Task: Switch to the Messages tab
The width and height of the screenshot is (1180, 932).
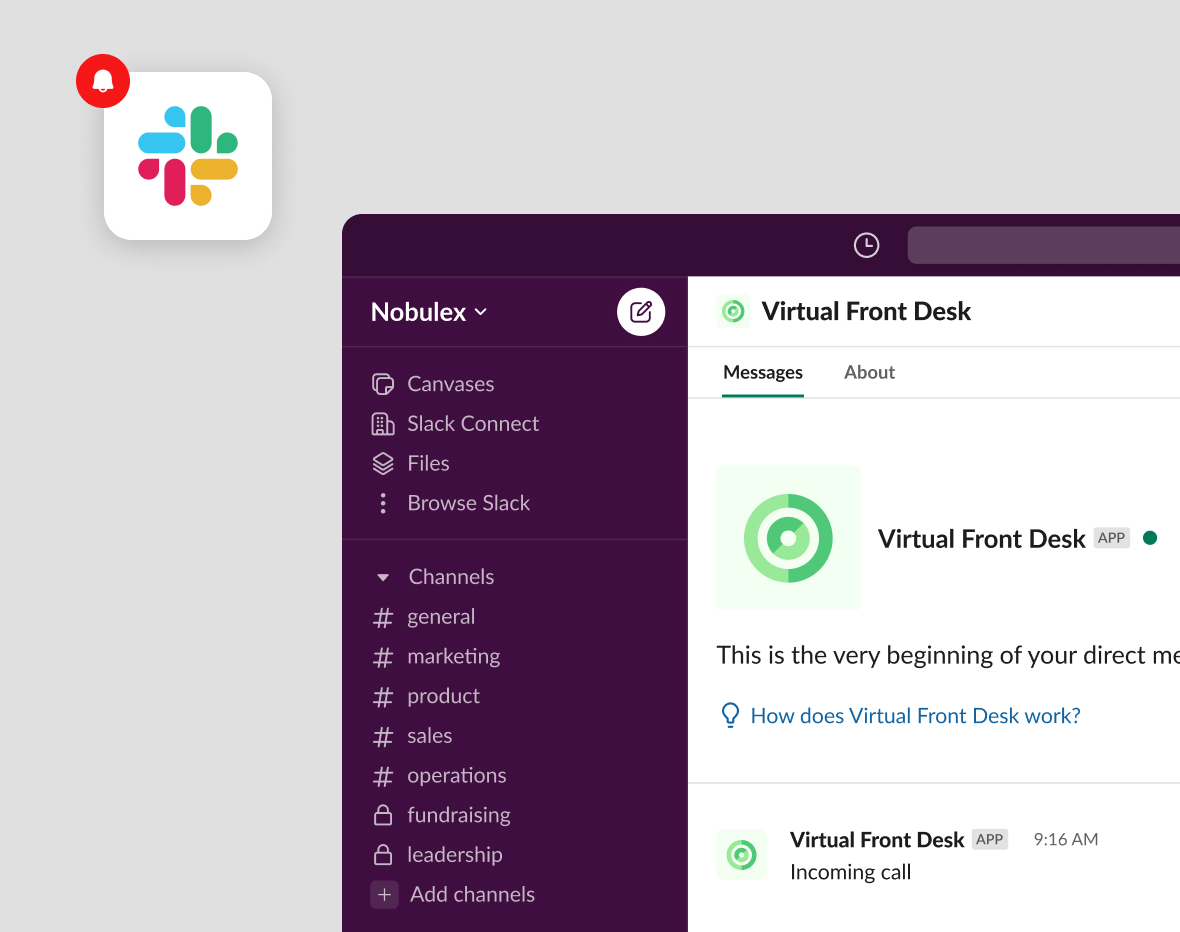Action: [x=762, y=373]
